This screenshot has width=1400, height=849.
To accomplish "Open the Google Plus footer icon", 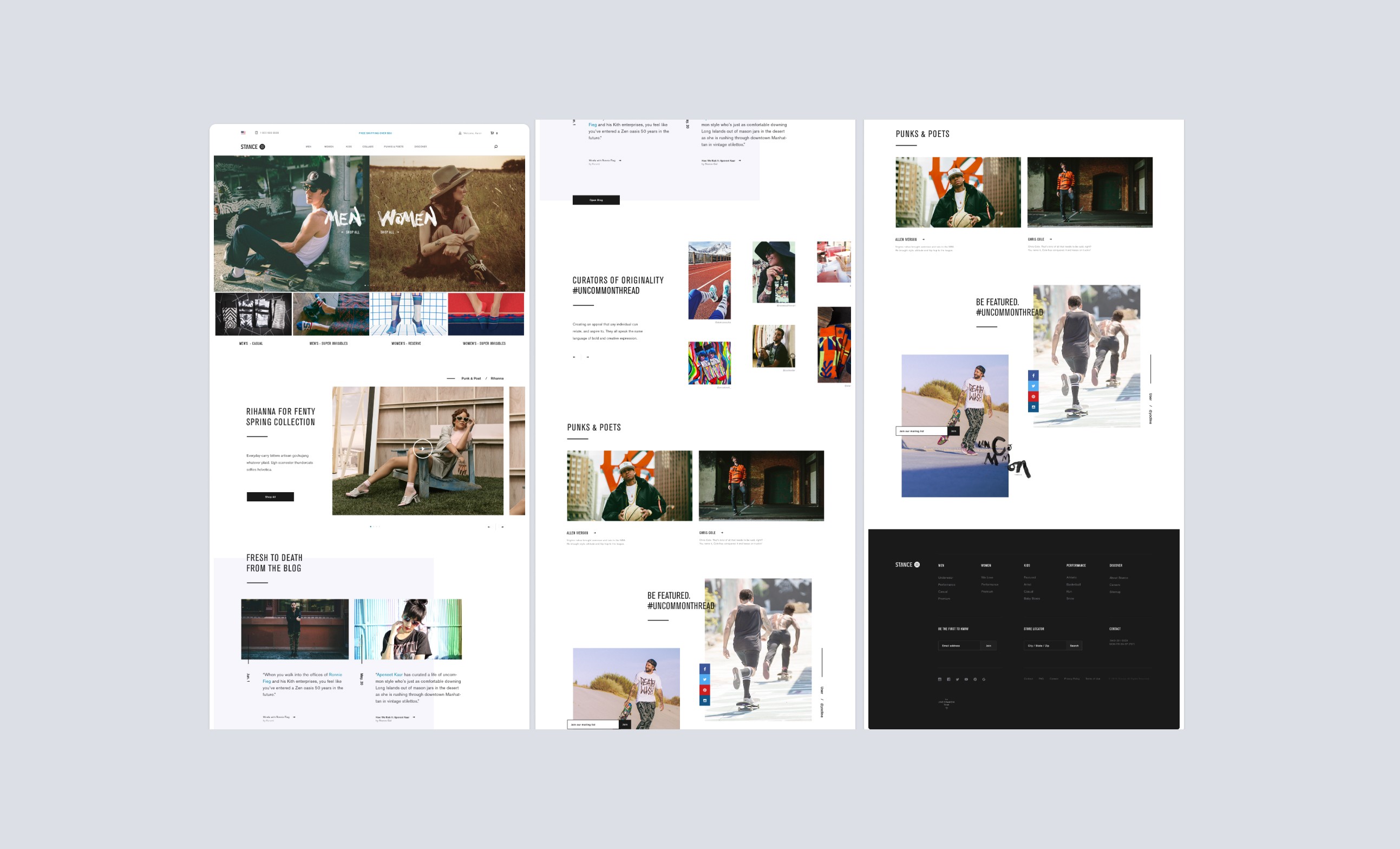I will (x=984, y=680).
